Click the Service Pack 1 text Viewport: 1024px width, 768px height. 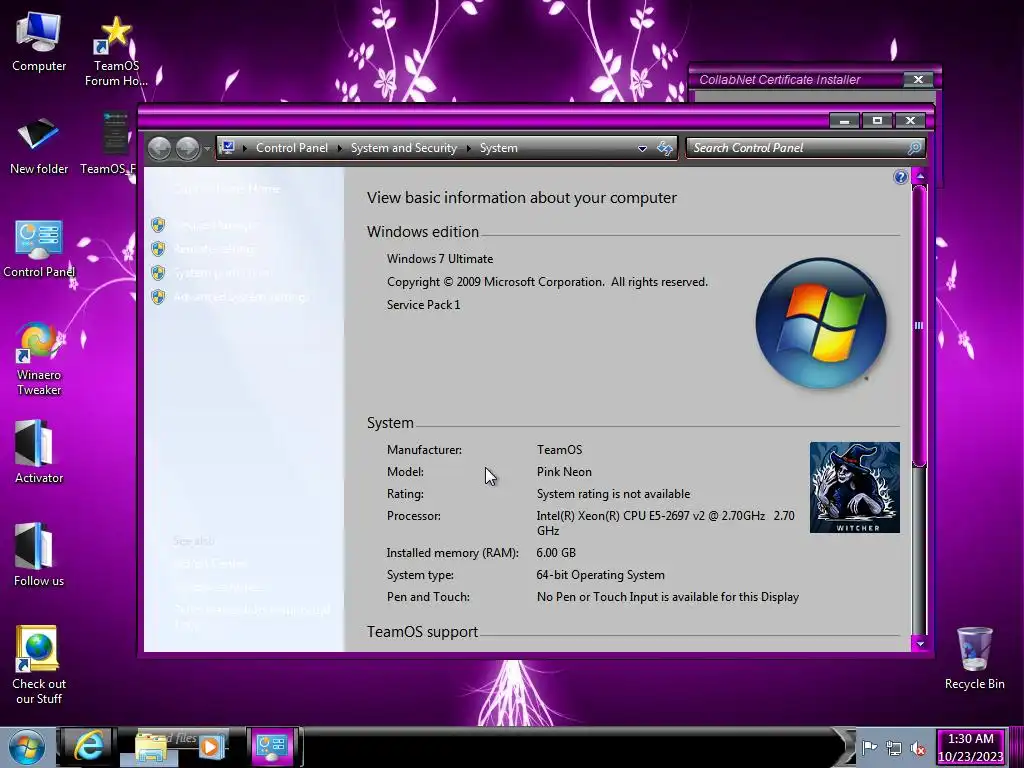(x=423, y=304)
